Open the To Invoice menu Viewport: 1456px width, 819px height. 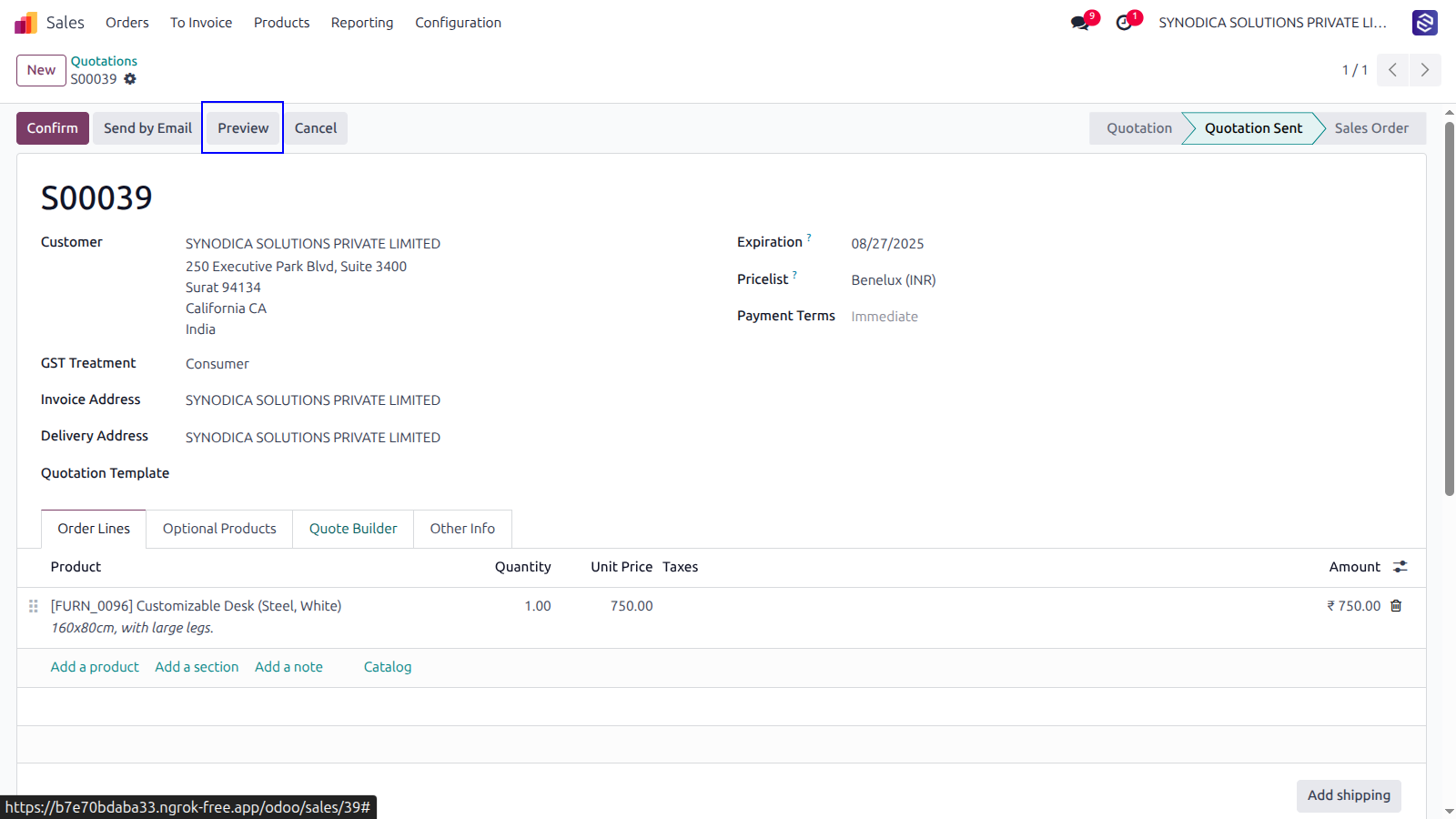point(201,23)
